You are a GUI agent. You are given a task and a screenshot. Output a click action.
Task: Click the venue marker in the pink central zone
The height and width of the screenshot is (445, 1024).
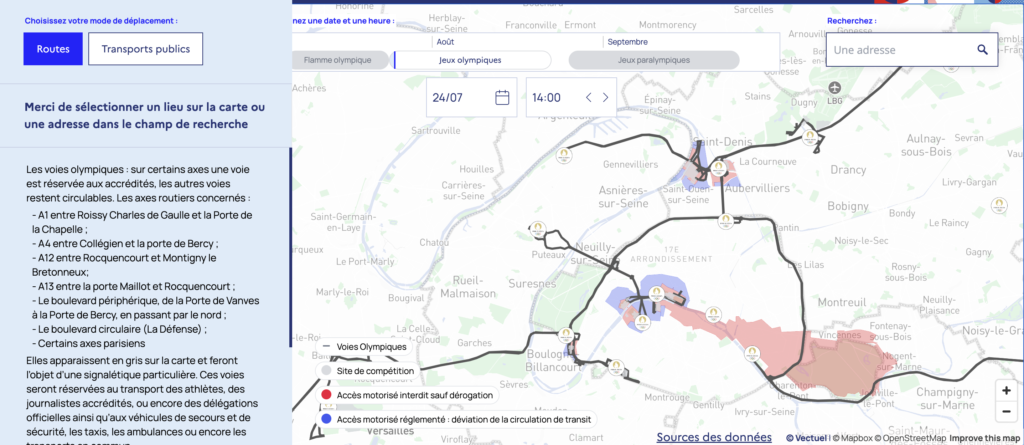pos(714,316)
